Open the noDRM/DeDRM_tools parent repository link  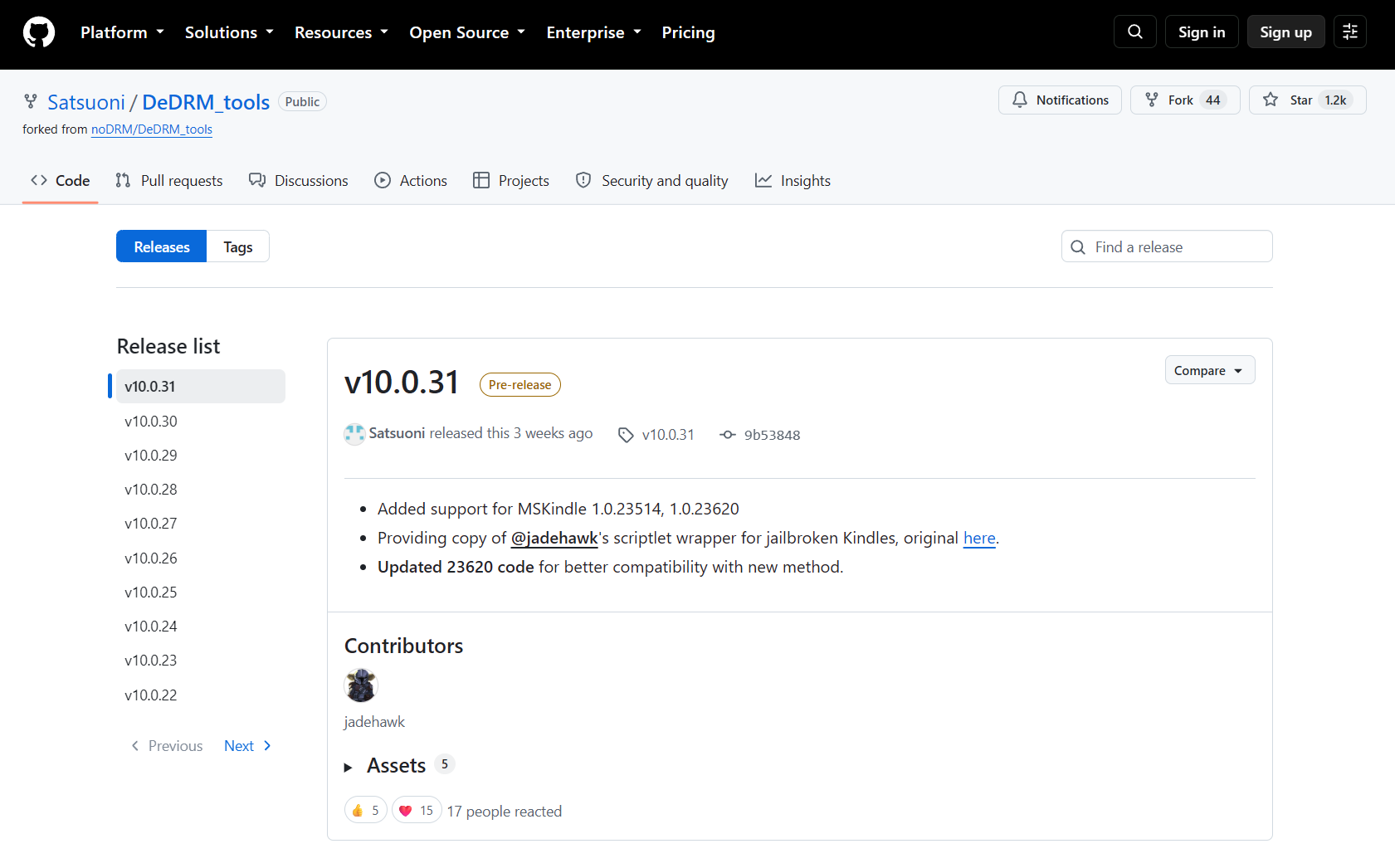152,129
